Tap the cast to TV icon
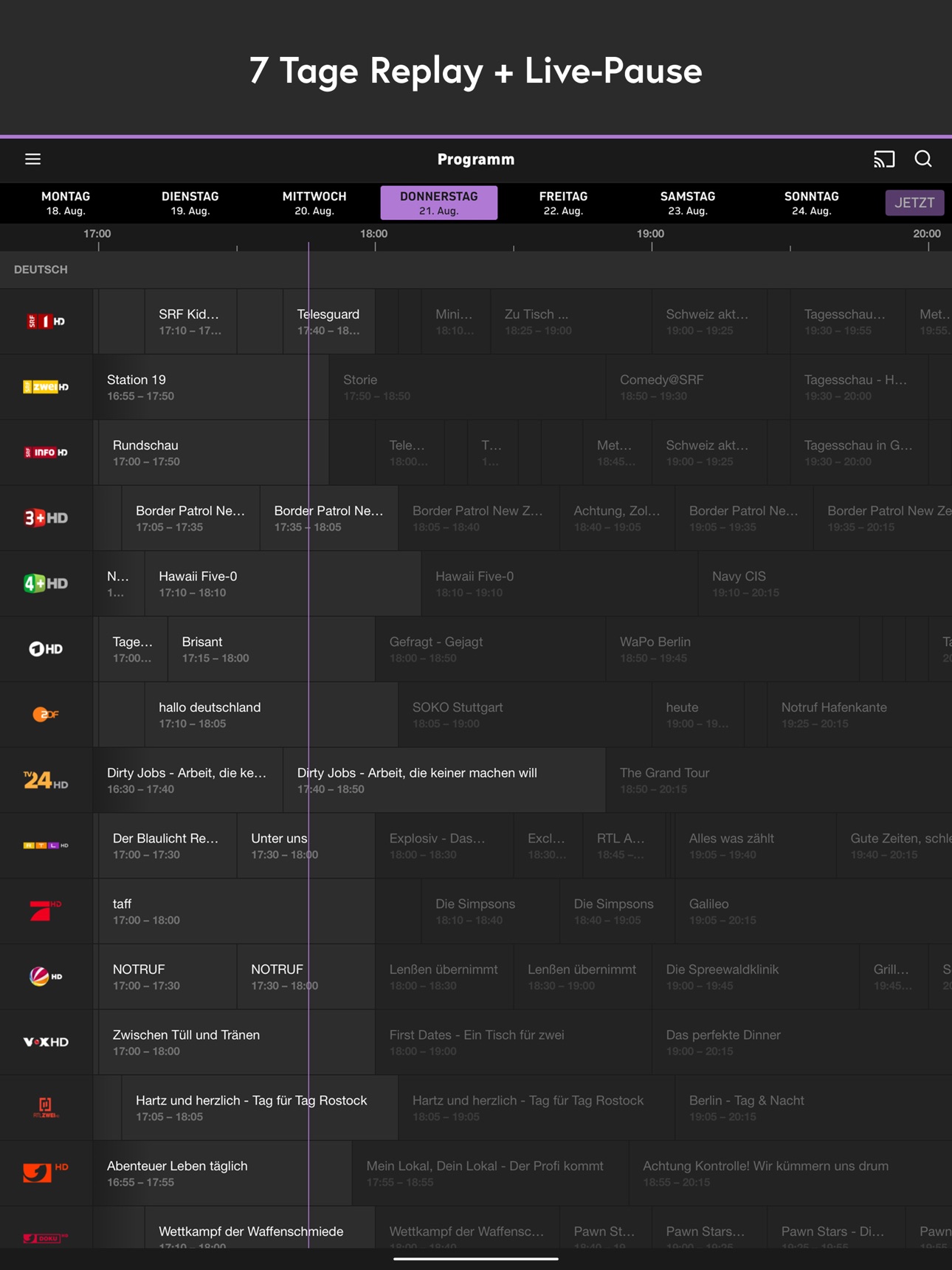 (x=884, y=159)
